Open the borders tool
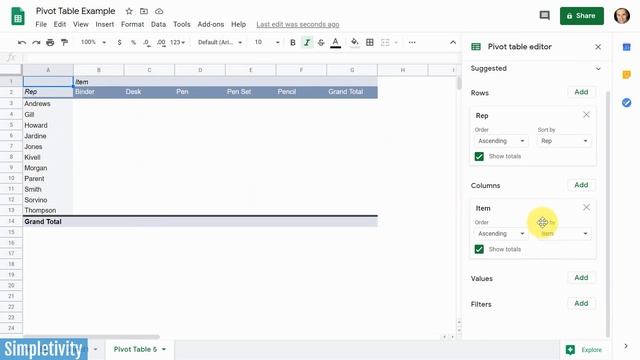Screen dimensions: 640x360 point(370,42)
